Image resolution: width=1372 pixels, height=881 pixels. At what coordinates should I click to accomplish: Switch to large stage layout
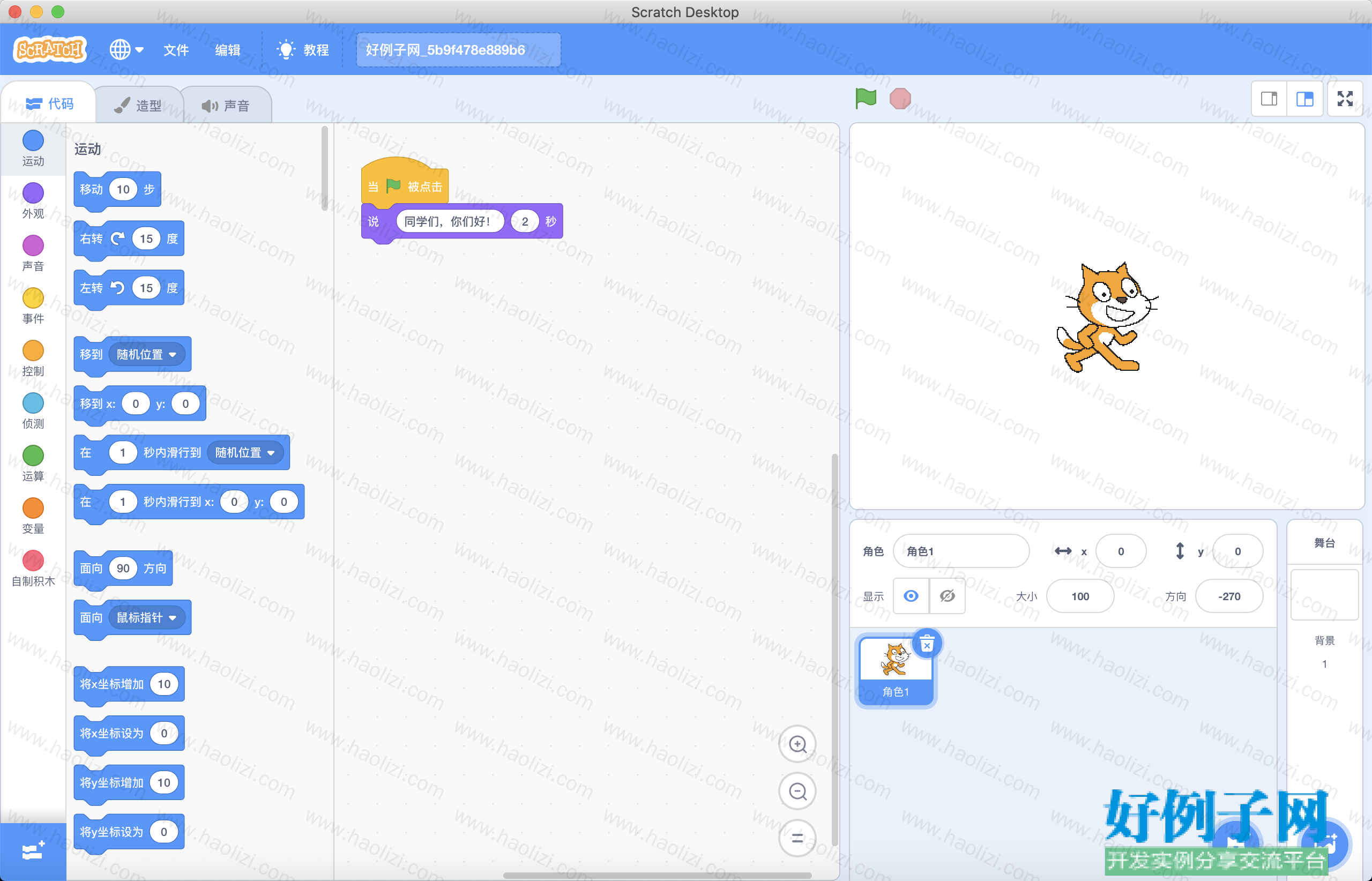(x=1305, y=99)
